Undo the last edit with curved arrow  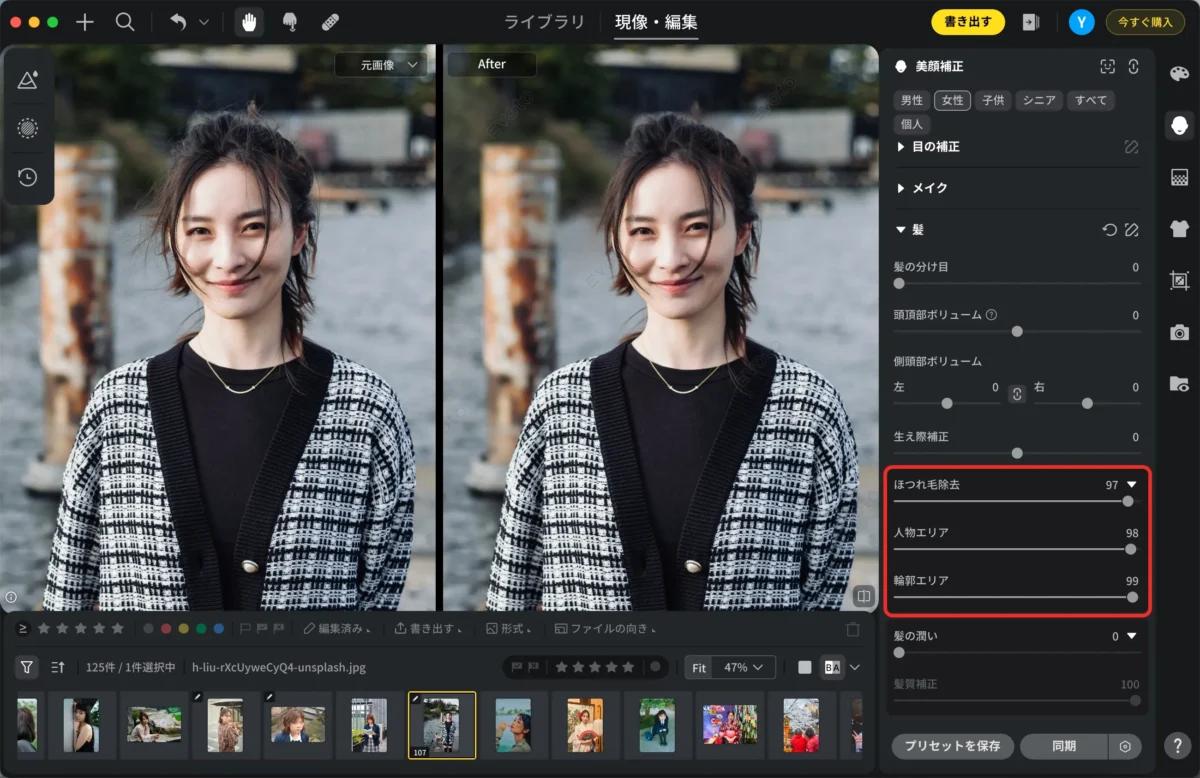tap(178, 22)
